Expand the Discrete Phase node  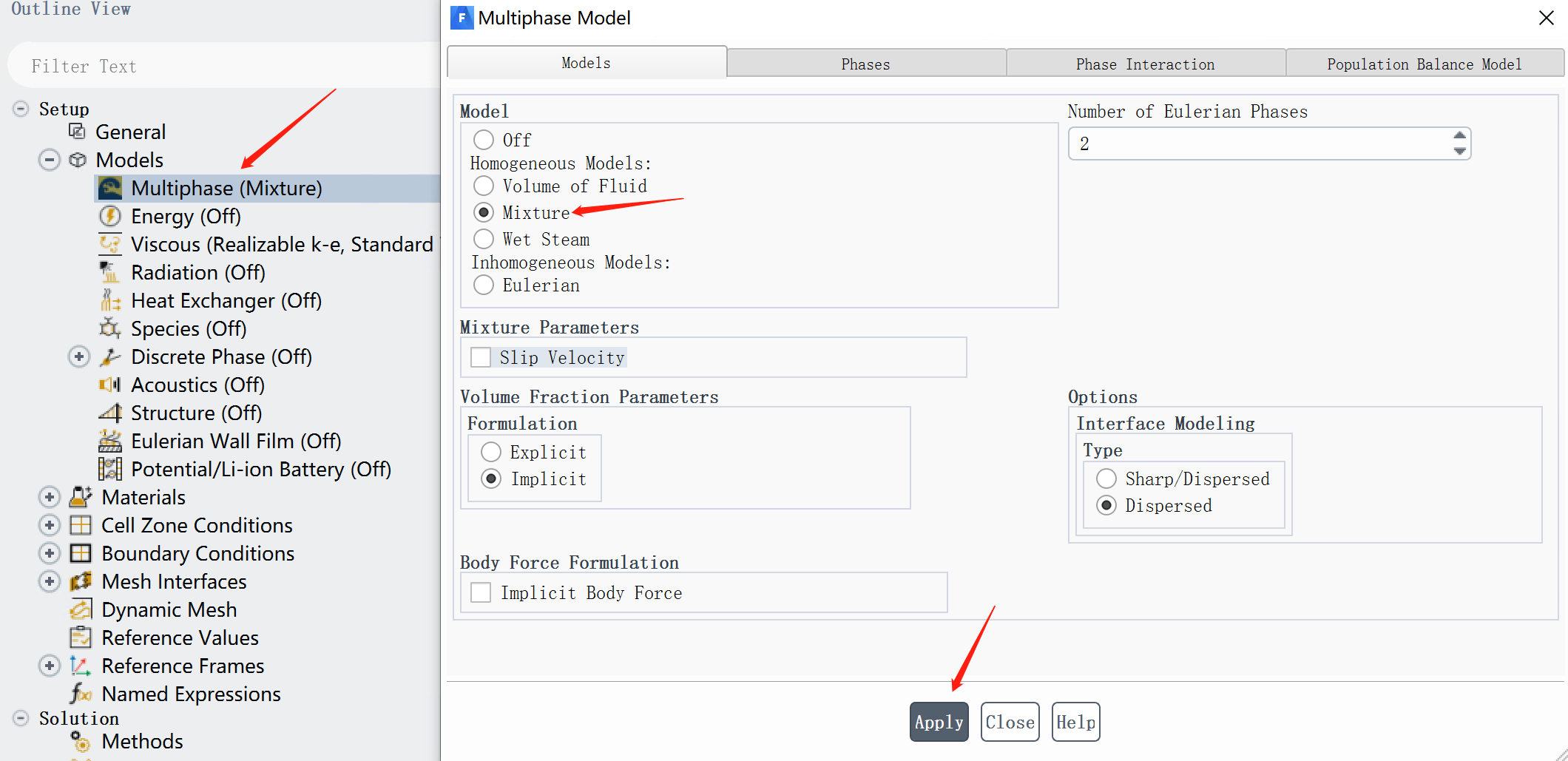(79, 357)
